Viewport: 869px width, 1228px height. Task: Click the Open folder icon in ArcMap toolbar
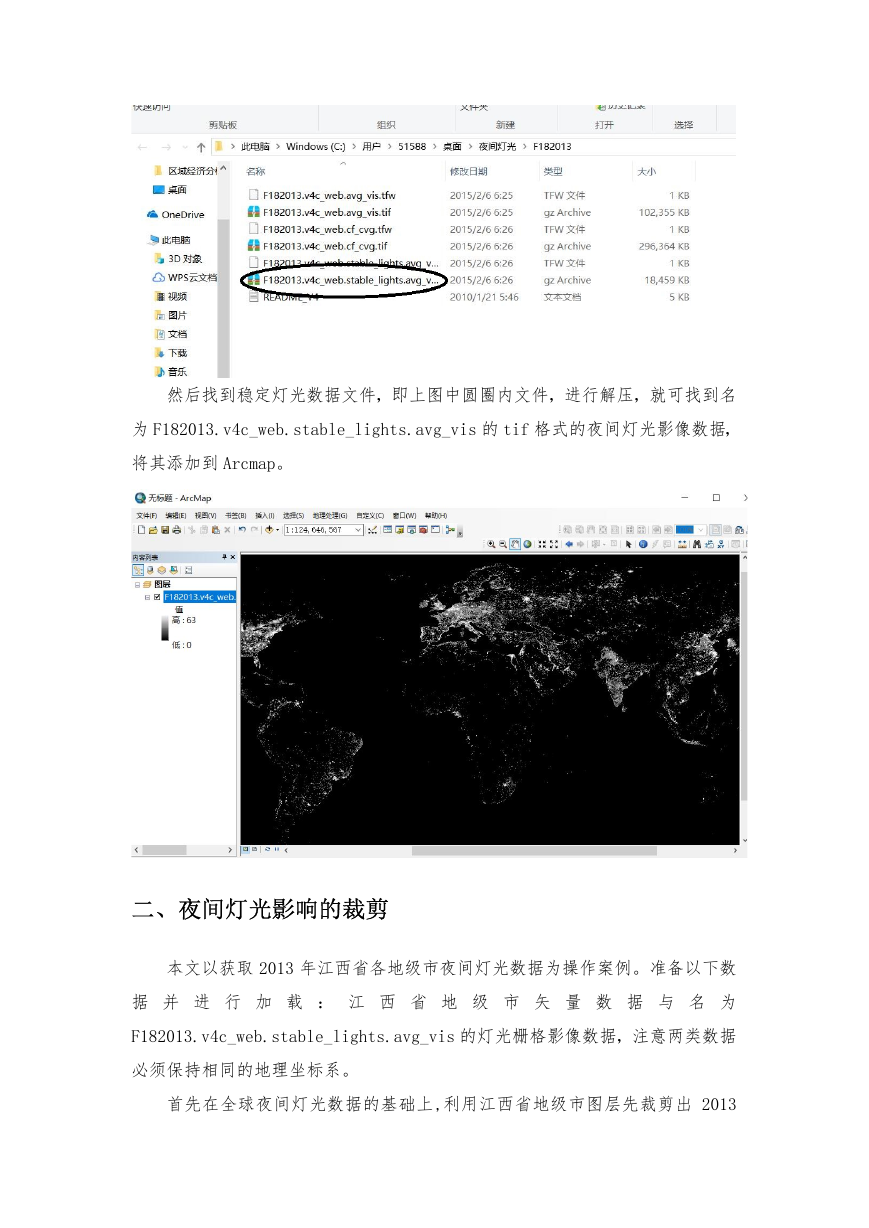153,530
